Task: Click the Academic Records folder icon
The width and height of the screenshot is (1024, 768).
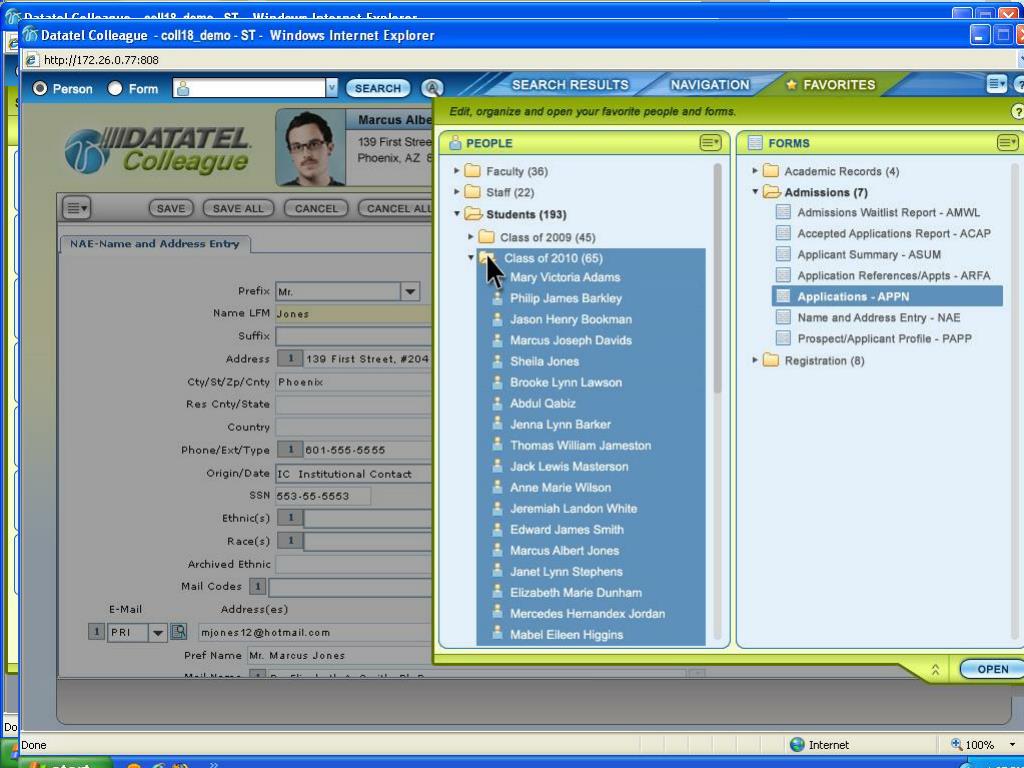Action: (x=771, y=170)
